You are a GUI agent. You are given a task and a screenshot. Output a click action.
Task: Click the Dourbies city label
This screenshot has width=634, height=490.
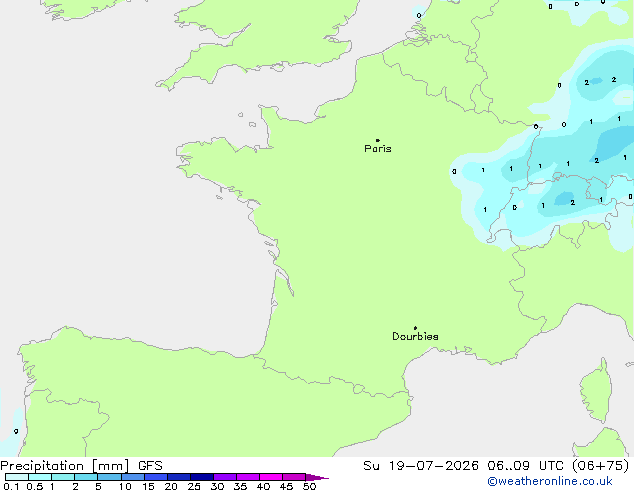(415, 336)
